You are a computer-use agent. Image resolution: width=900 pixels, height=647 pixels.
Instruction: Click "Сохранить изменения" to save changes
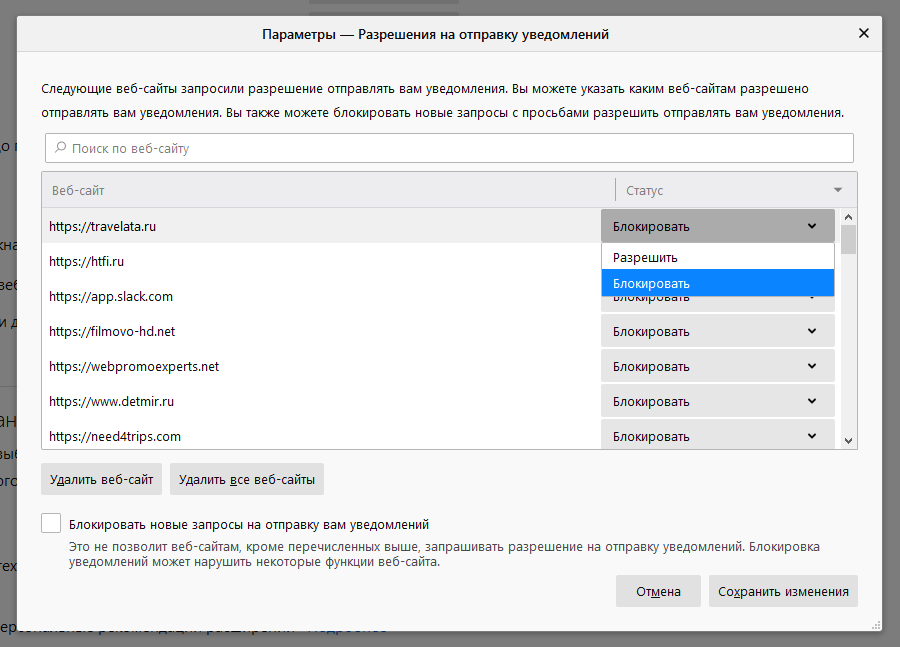pyautogui.click(x=783, y=591)
